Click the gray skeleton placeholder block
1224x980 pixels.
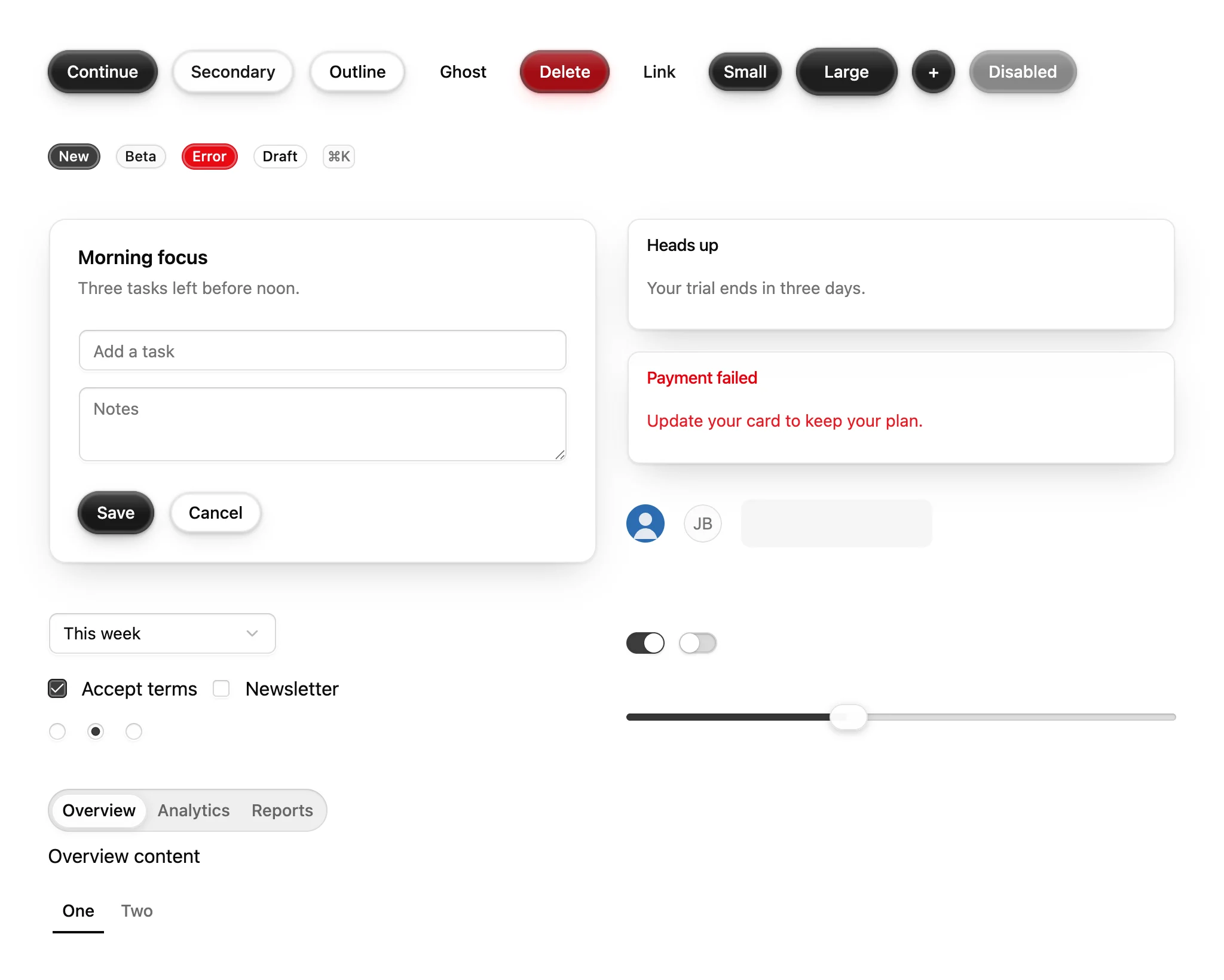point(837,523)
